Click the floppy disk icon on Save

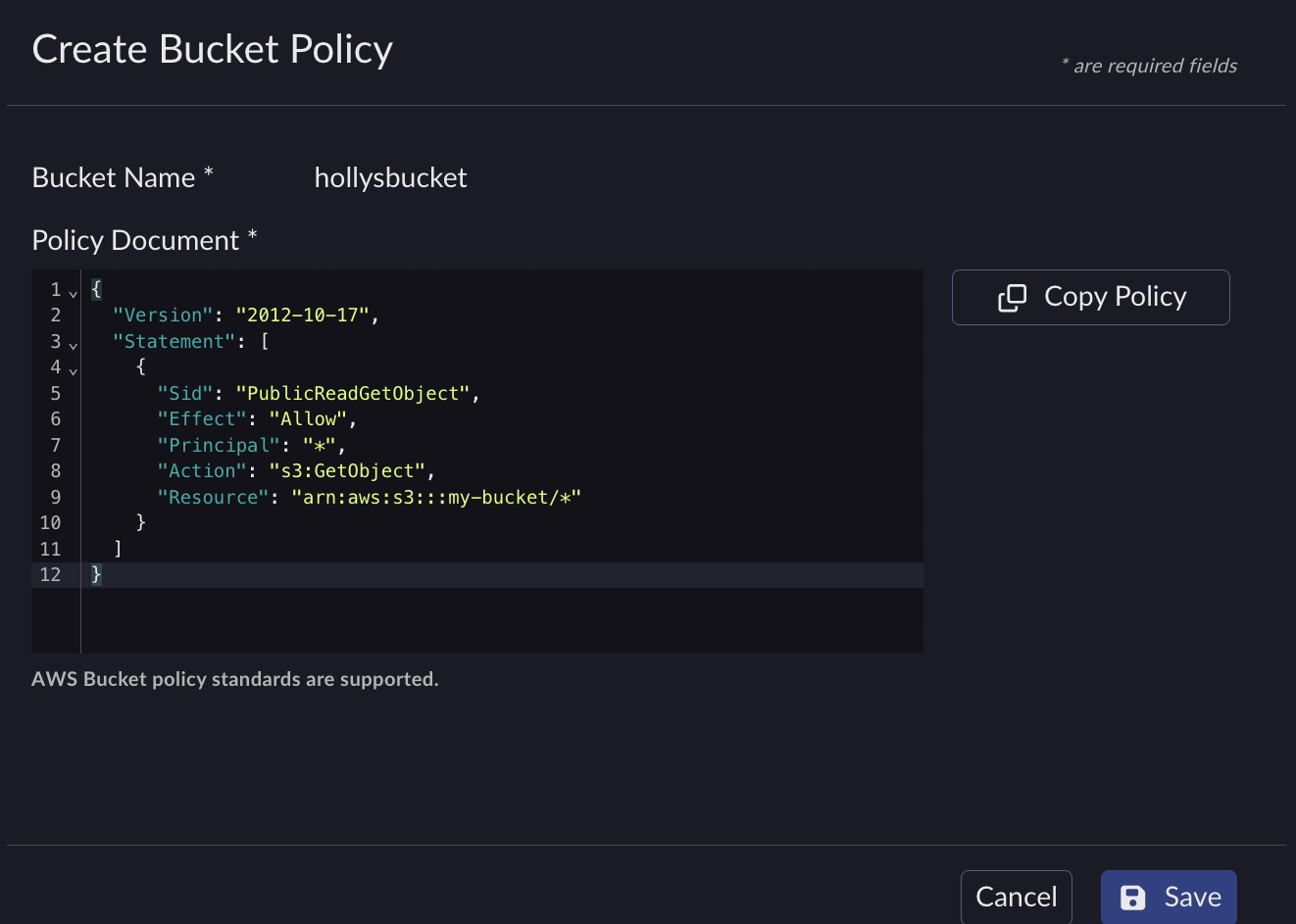click(1132, 898)
